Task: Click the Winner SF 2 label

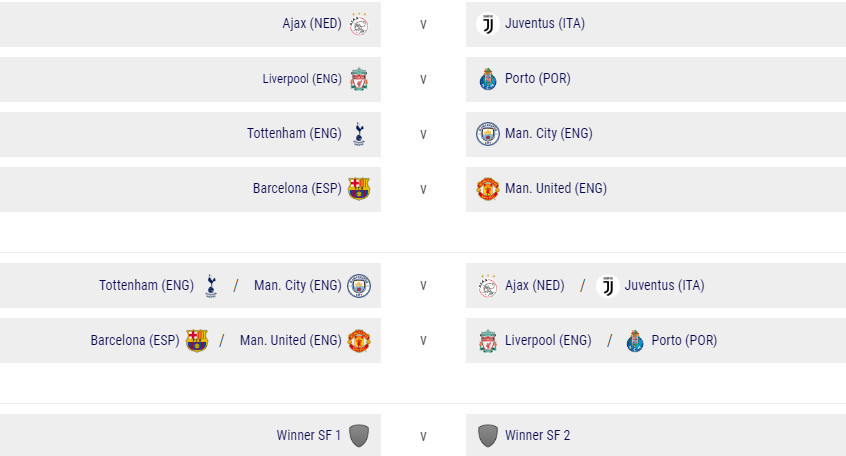Action: (x=538, y=436)
